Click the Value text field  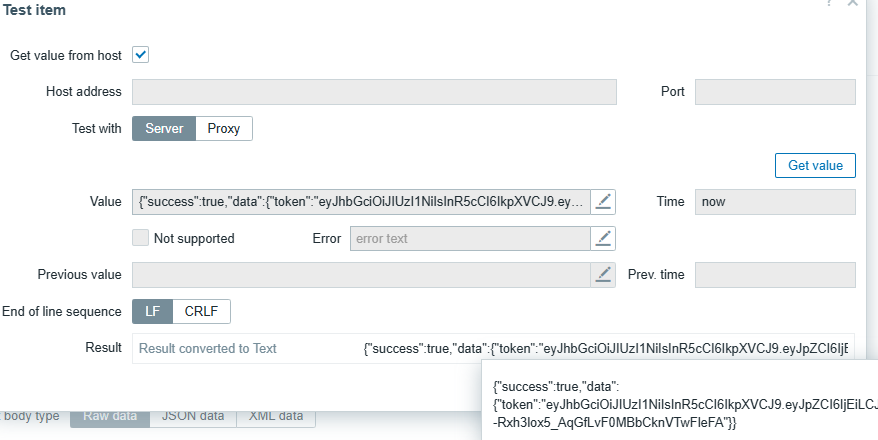pyautogui.click(x=361, y=201)
